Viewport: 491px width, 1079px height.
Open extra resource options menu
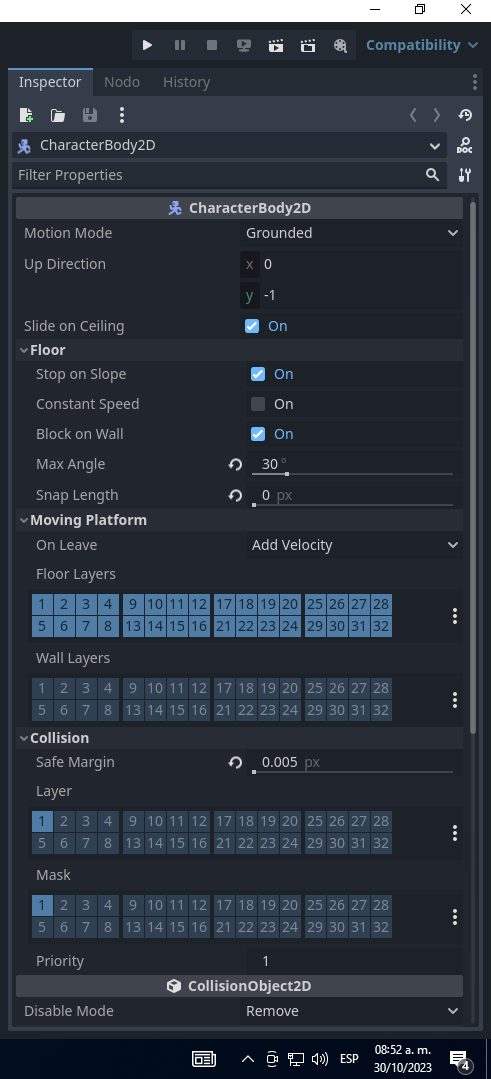pyautogui.click(x=122, y=115)
